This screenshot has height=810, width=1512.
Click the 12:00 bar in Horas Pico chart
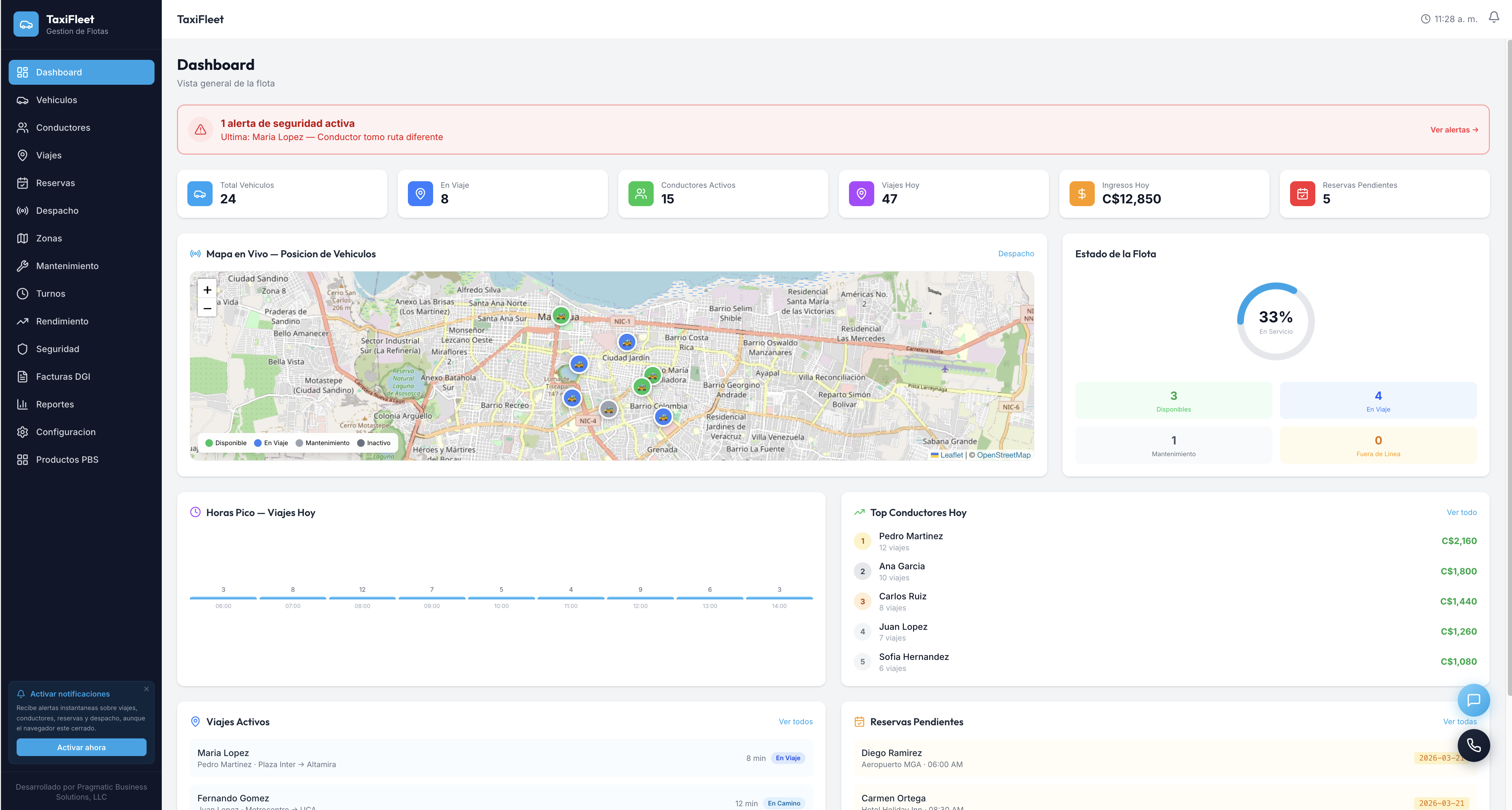640,597
